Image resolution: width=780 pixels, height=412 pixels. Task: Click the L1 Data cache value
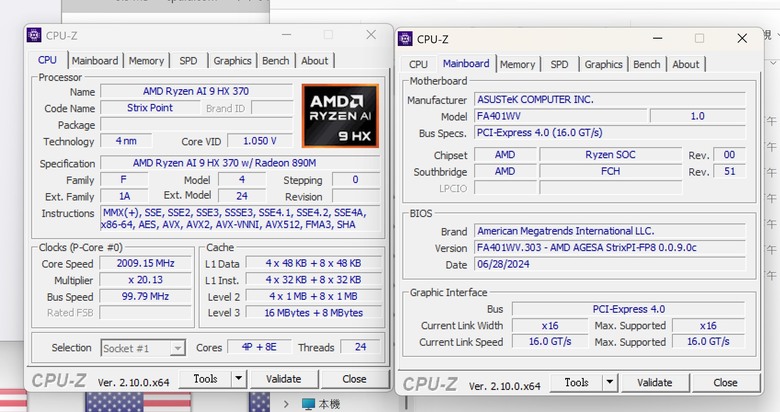tap(313, 263)
